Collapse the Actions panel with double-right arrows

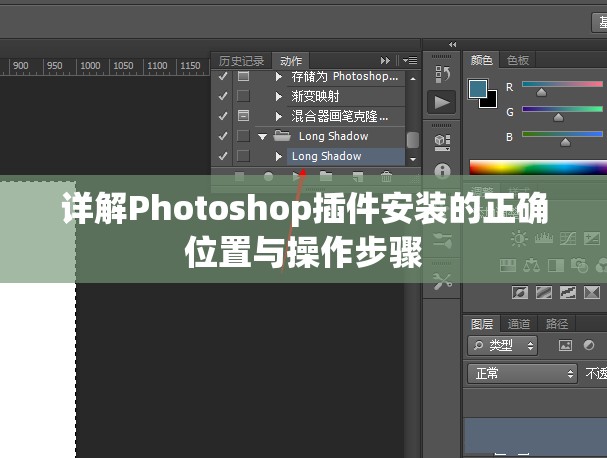click(x=385, y=60)
